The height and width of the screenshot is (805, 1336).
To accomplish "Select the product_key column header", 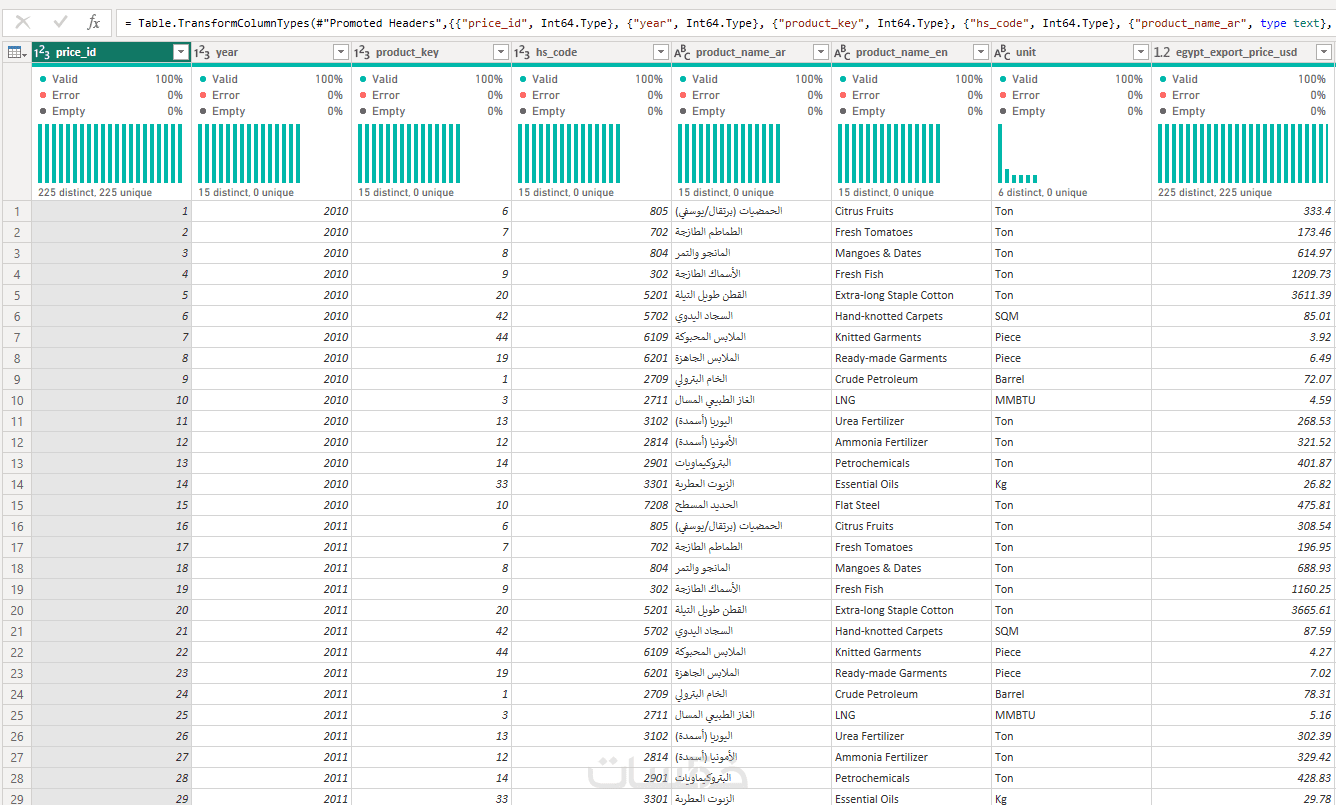I will pyautogui.click(x=420, y=52).
